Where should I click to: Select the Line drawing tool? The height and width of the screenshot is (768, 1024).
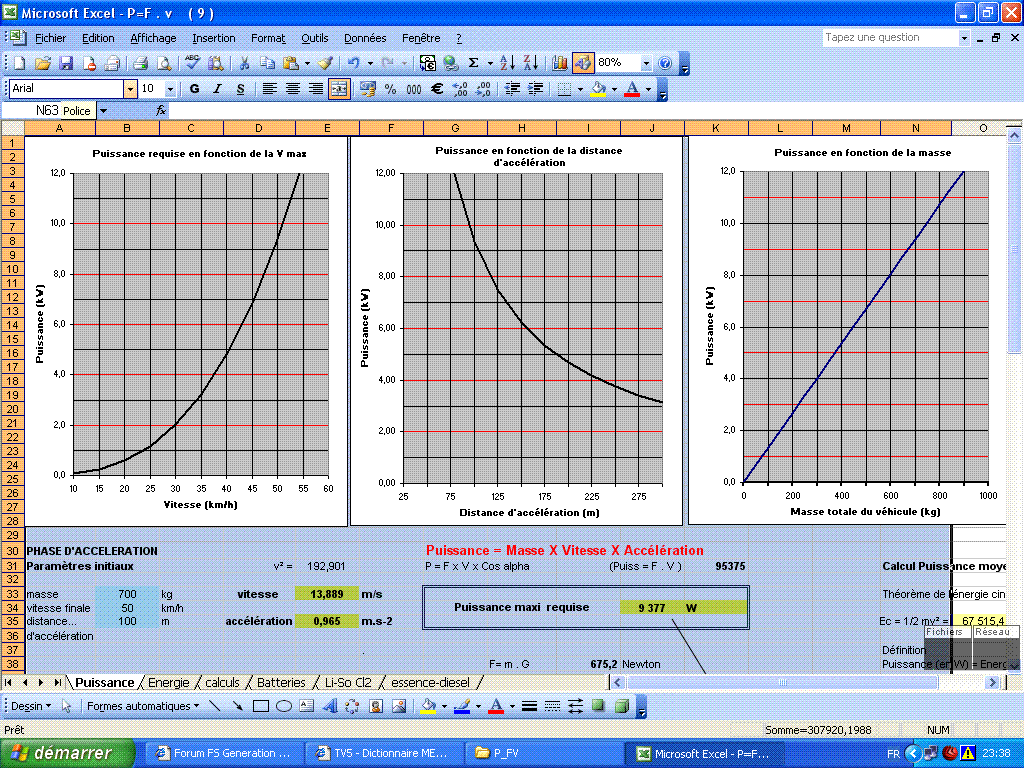214,706
